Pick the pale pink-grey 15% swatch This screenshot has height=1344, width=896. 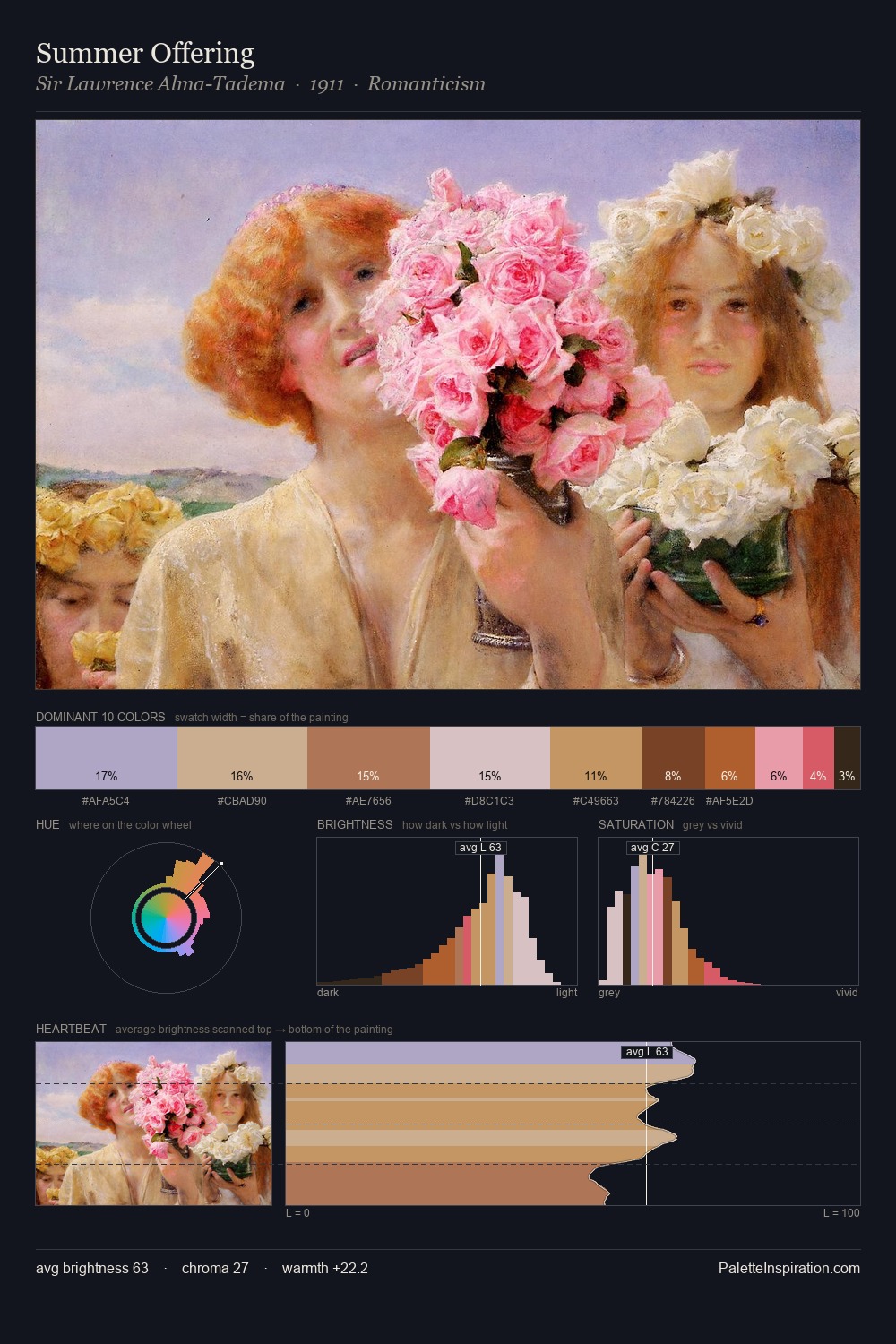490,758
